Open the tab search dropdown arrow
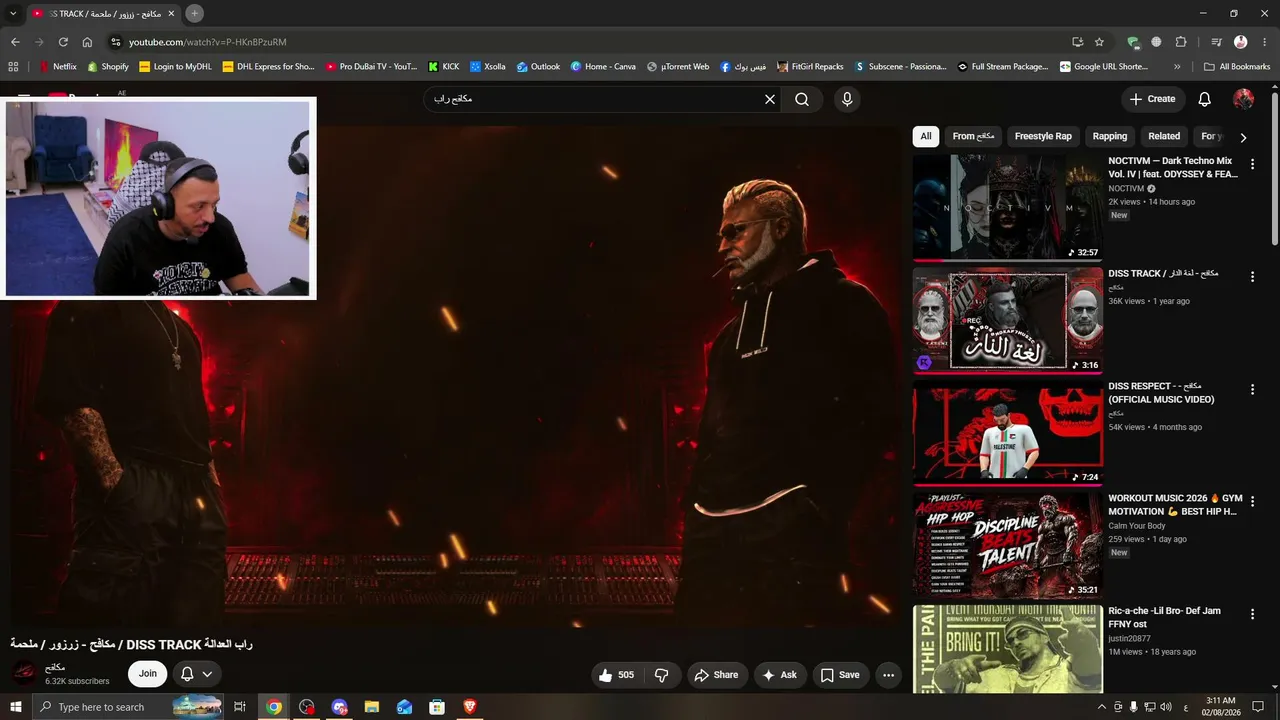 [x=13, y=13]
